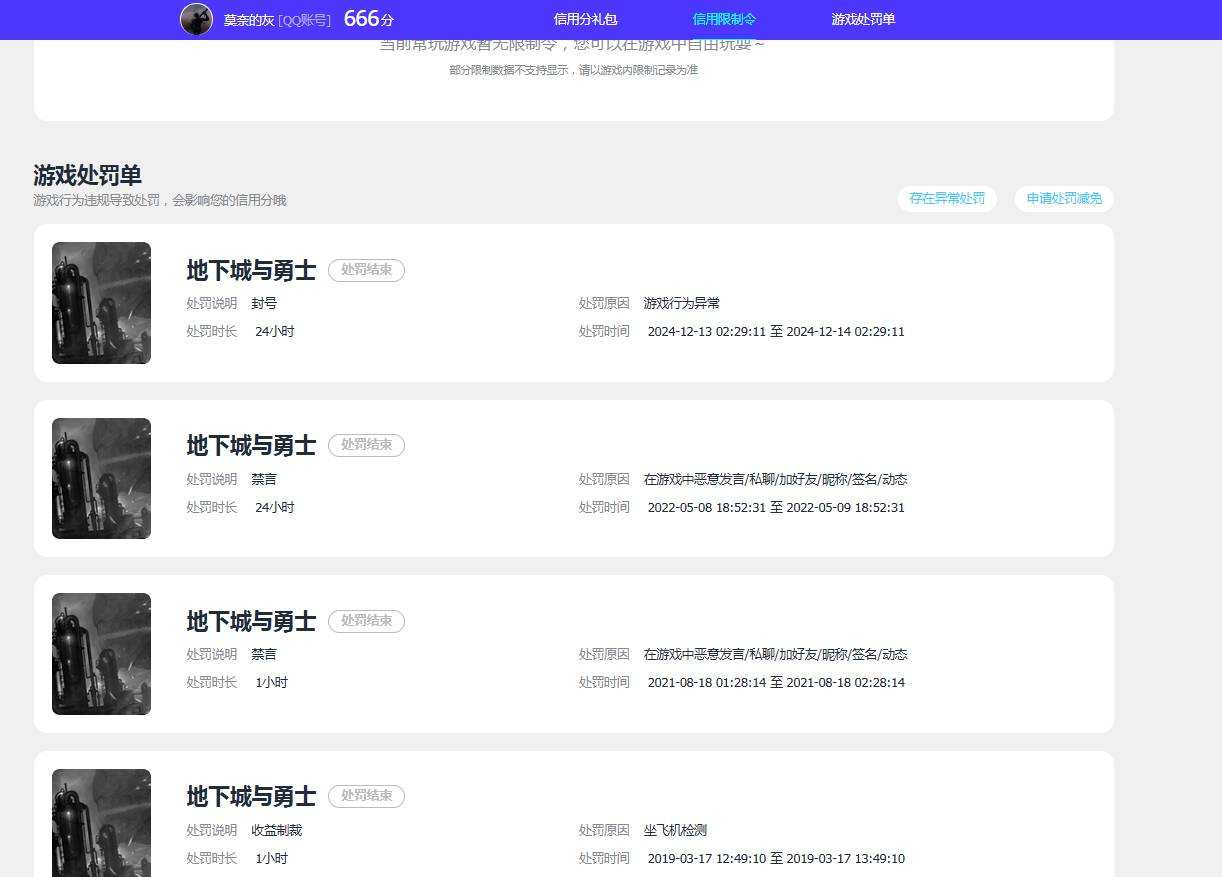The image size is (1222, 877).
Task: Click the 部分限制数据不支持显示 notice
Action: 574,70
